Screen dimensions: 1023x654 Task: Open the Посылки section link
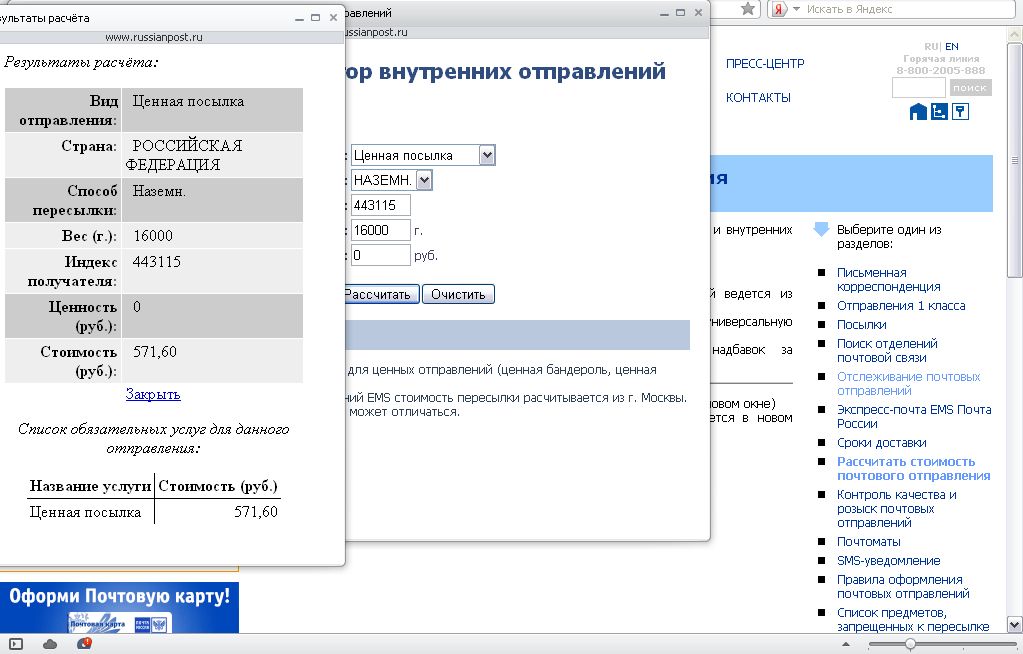pyautogui.click(x=861, y=324)
